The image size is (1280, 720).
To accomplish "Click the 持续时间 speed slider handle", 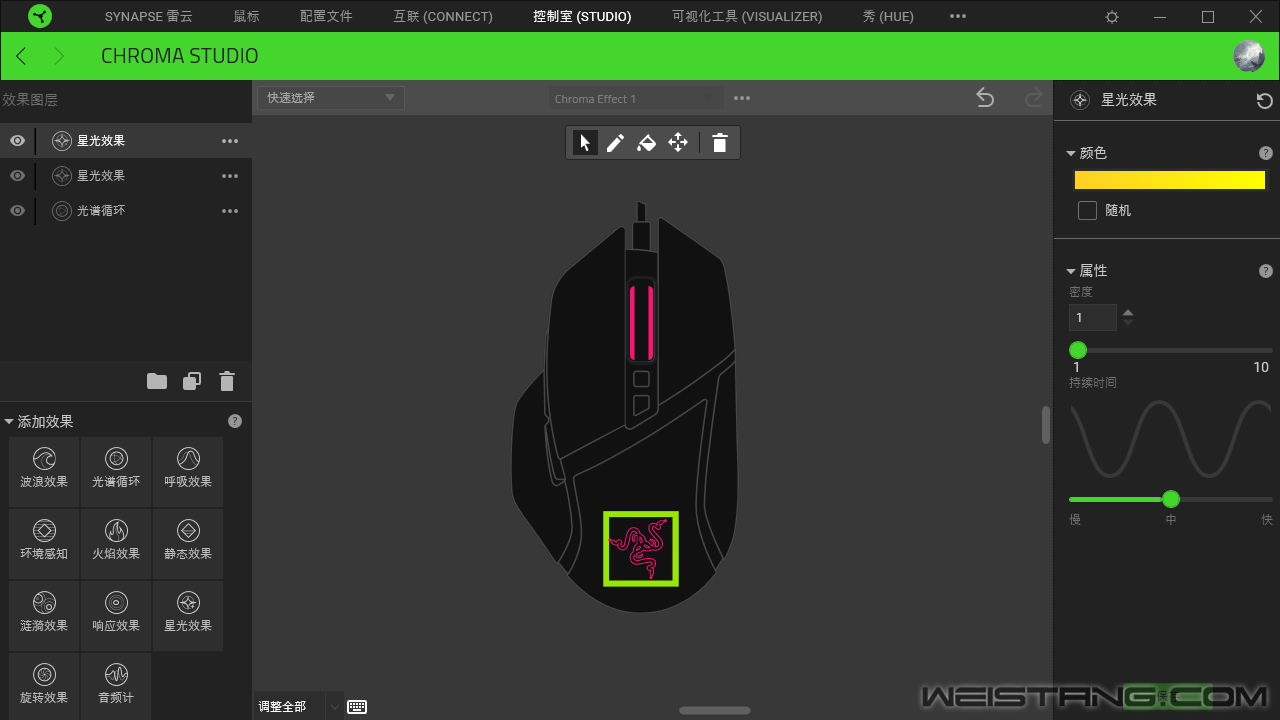I will click(x=1171, y=499).
